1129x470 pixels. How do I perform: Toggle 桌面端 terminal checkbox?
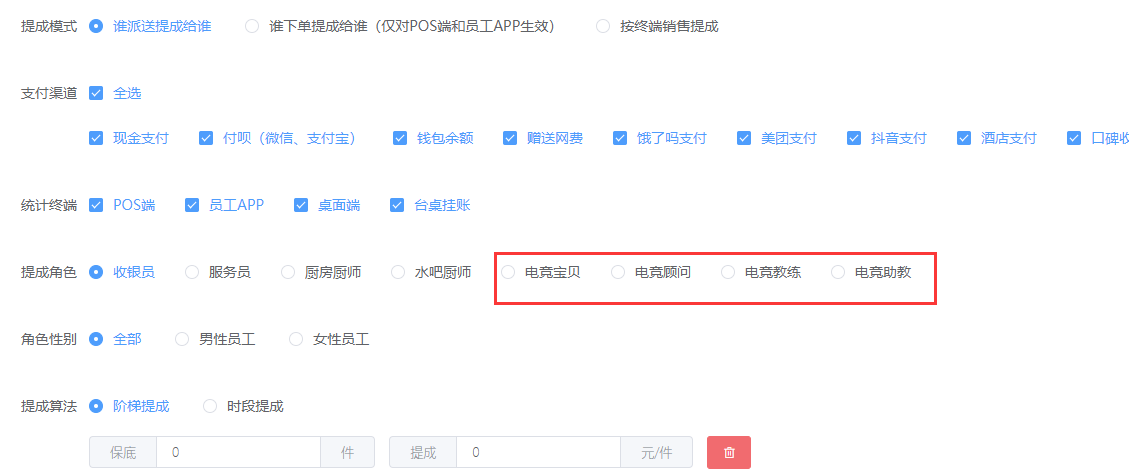click(x=301, y=205)
